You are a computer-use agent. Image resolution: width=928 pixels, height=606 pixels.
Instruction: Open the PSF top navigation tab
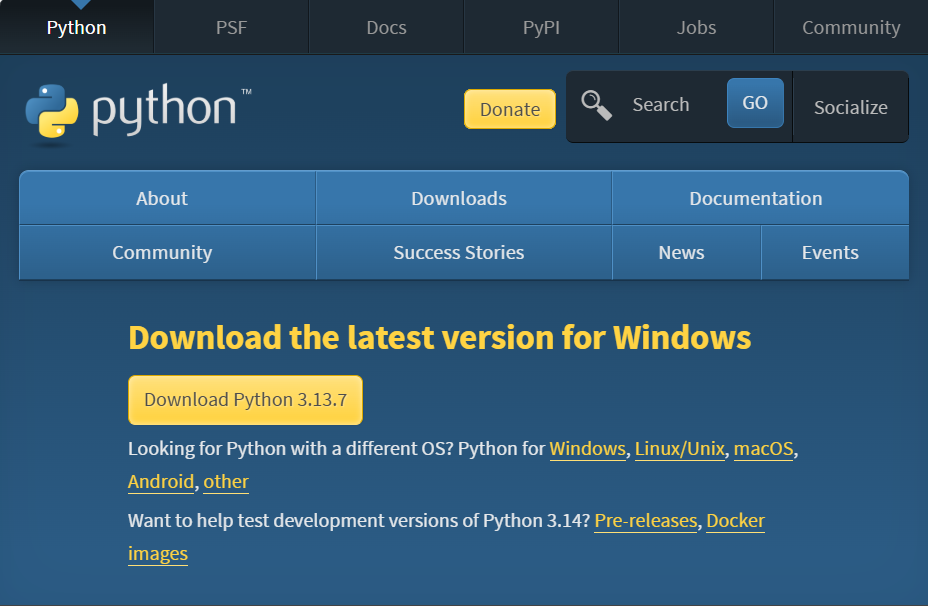click(x=231, y=27)
